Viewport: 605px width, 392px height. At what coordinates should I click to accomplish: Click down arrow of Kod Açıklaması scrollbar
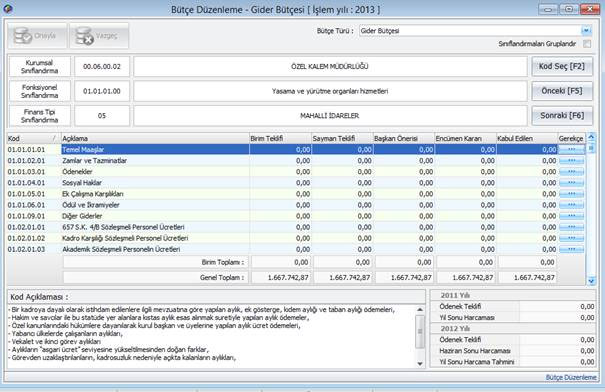coord(420,363)
